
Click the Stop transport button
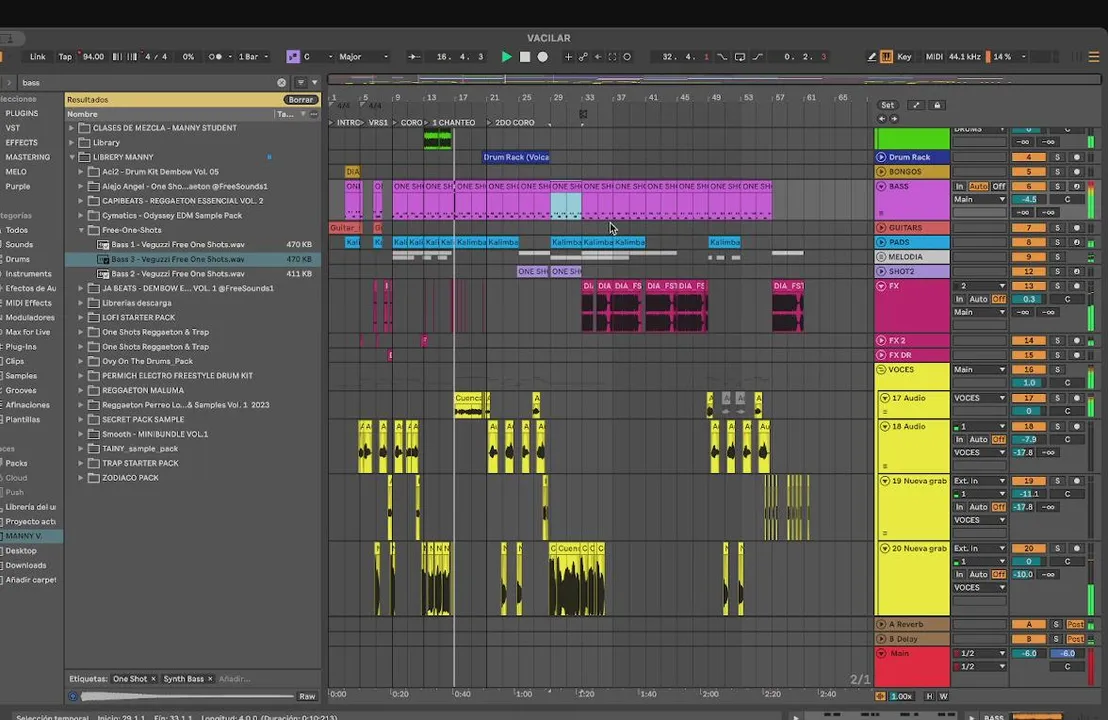click(x=524, y=57)
